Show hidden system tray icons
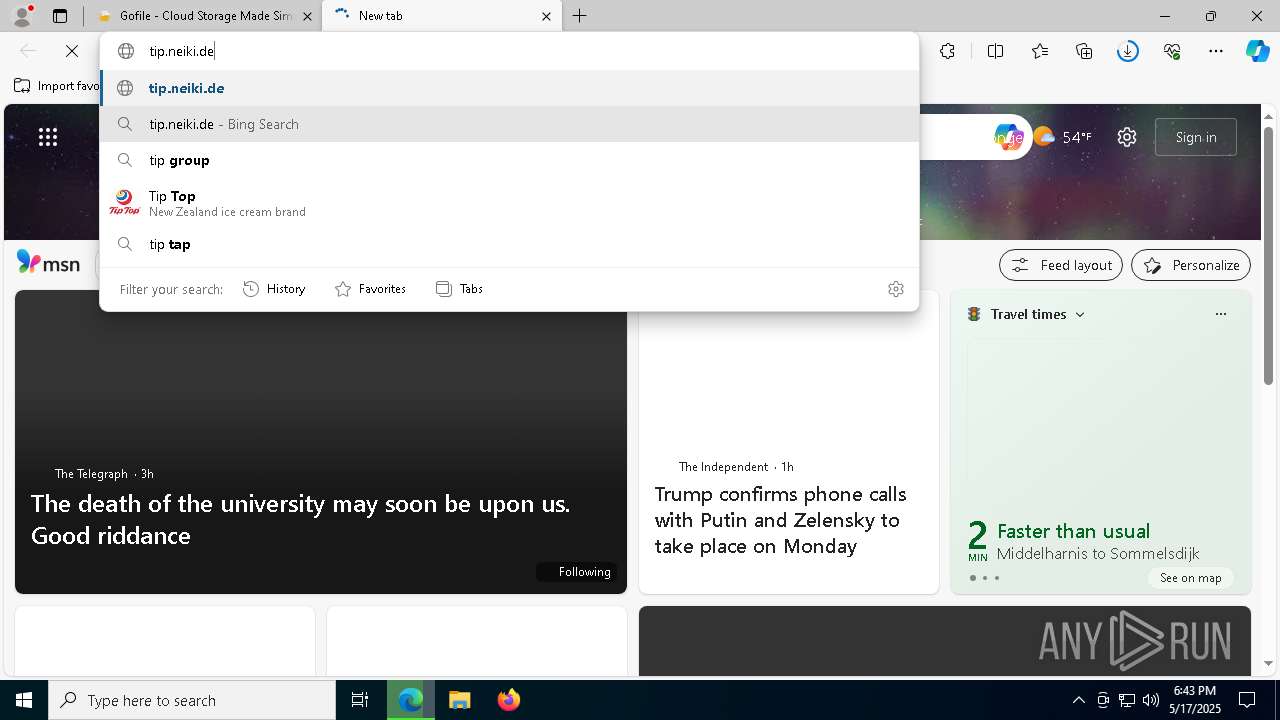 pyautogui.click(x=1078, y=700)
